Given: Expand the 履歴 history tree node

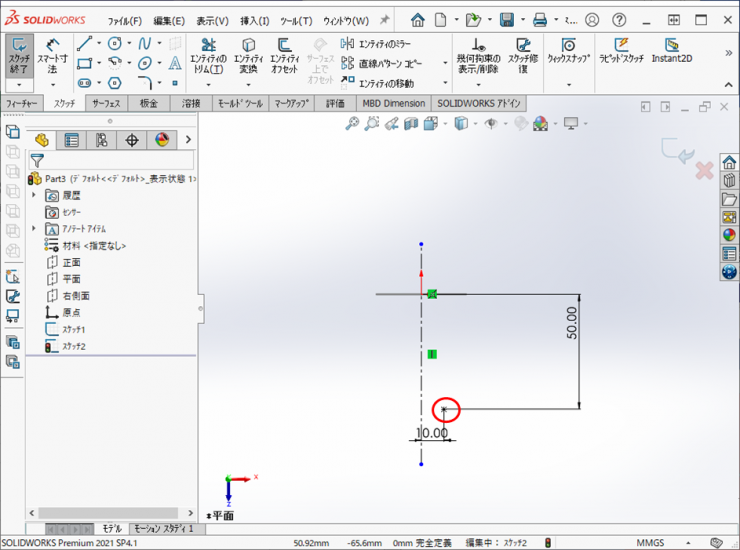Looking at the screenshot, I should pos(35,195).
